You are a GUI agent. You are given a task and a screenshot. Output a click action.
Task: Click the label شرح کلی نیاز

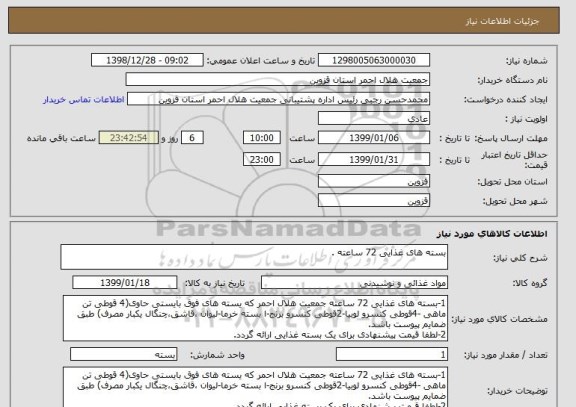pyautogui.click(x=520, y=258)
